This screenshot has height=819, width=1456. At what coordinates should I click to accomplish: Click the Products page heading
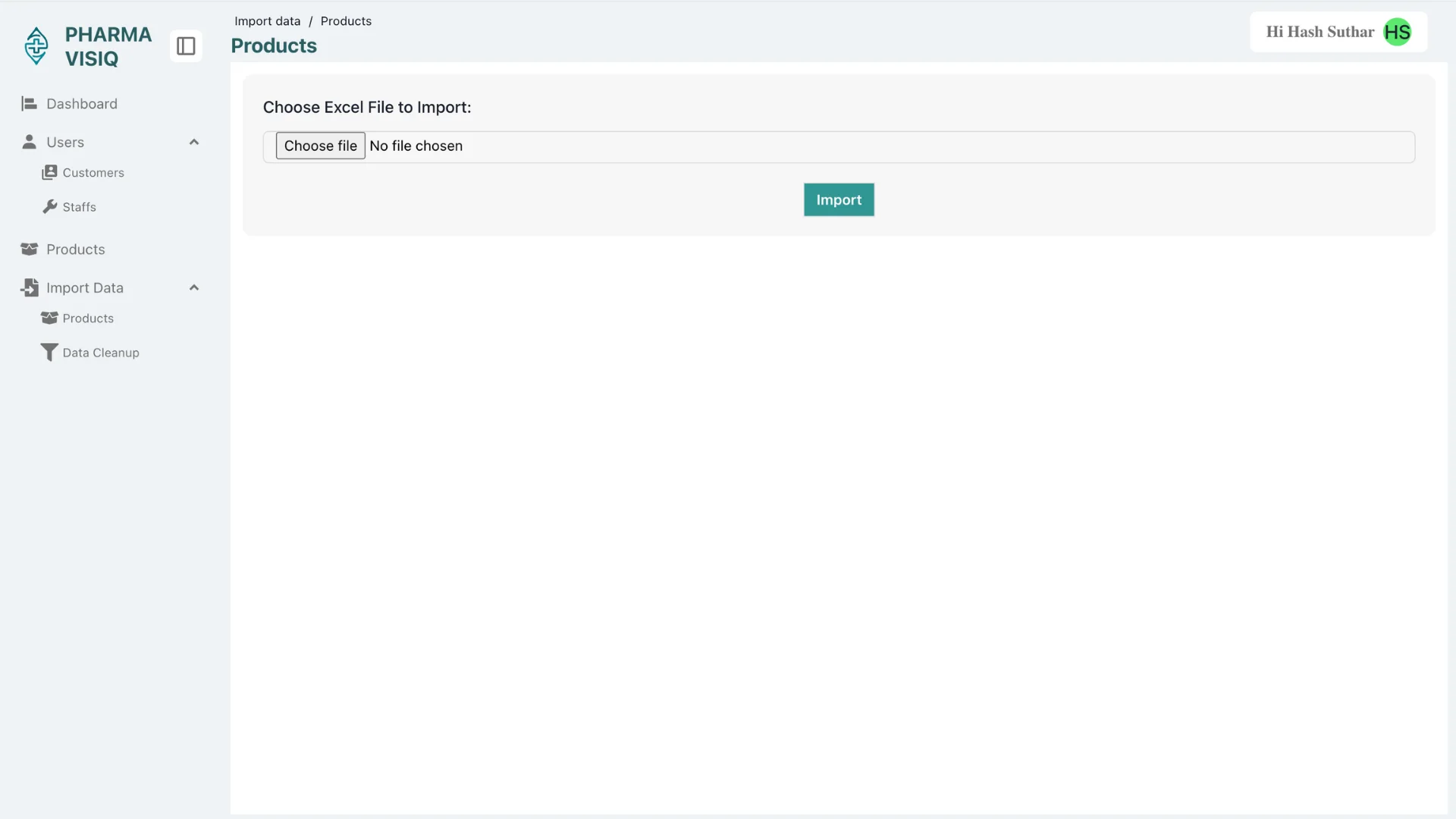pyautogui.click(x=274, y=45)
